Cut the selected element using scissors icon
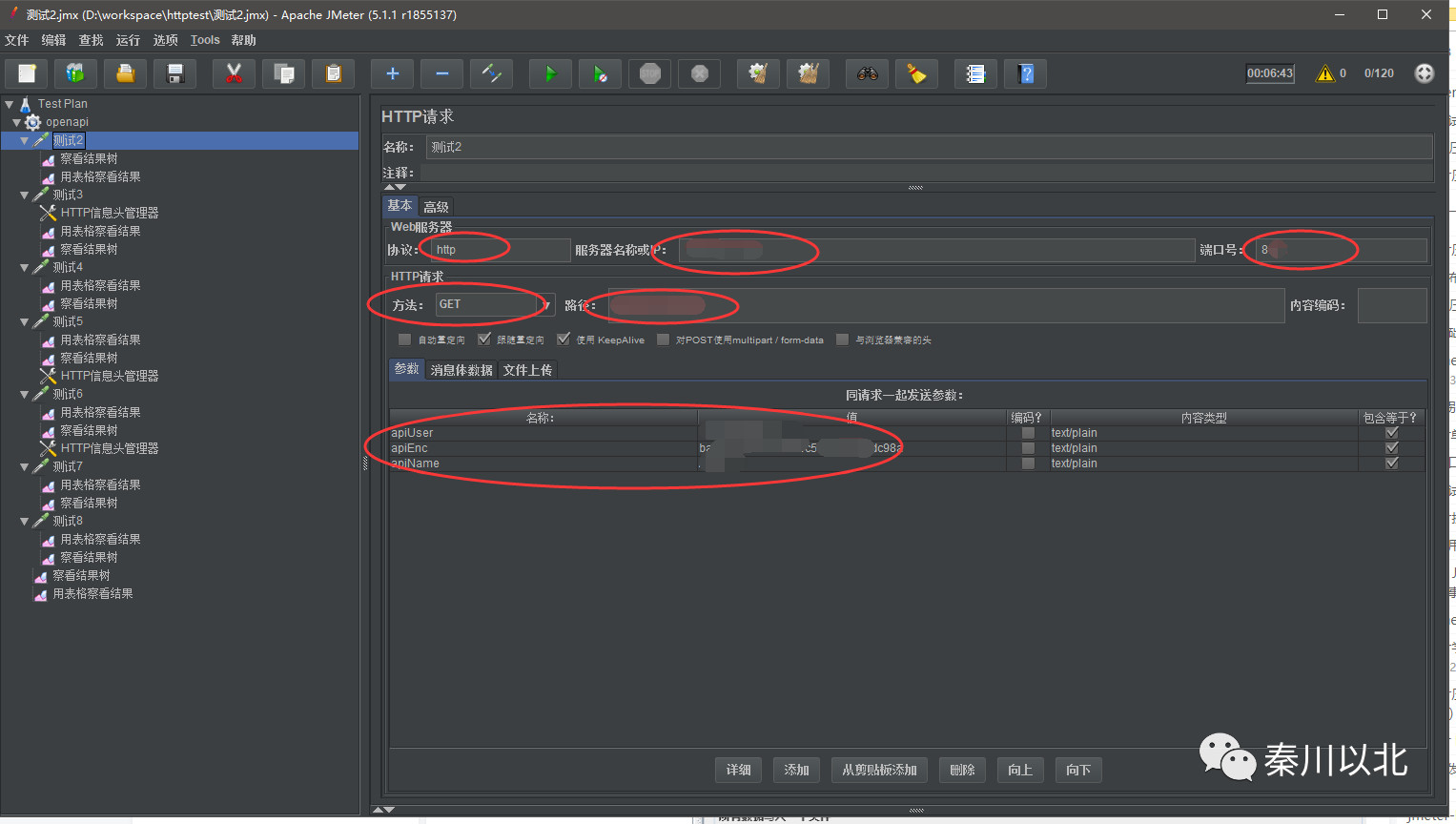This screenshot has height=824, width=1456. 234,73
